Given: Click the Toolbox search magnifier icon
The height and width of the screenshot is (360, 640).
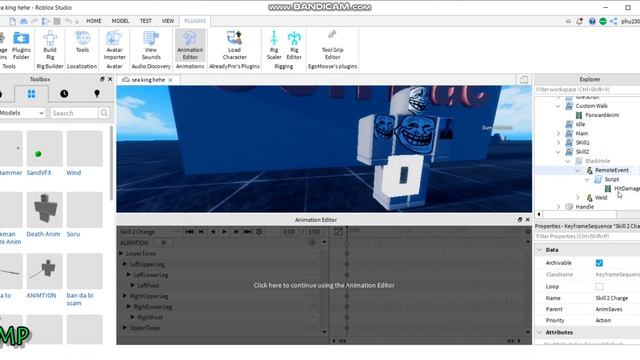Looking at the screenshot, I should click(x=104, y=113).
